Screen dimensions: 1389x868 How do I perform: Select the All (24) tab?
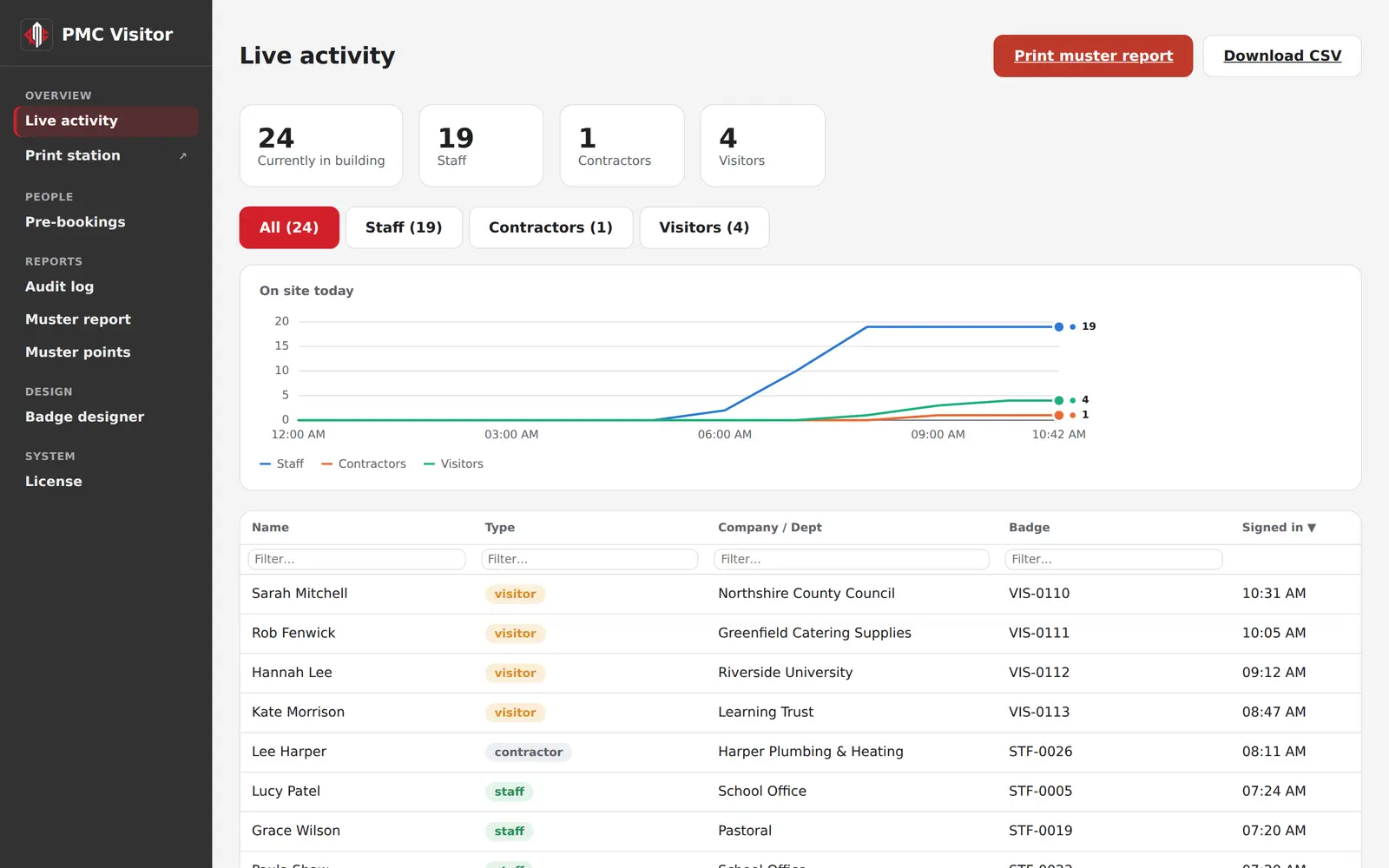coord(289,227)
